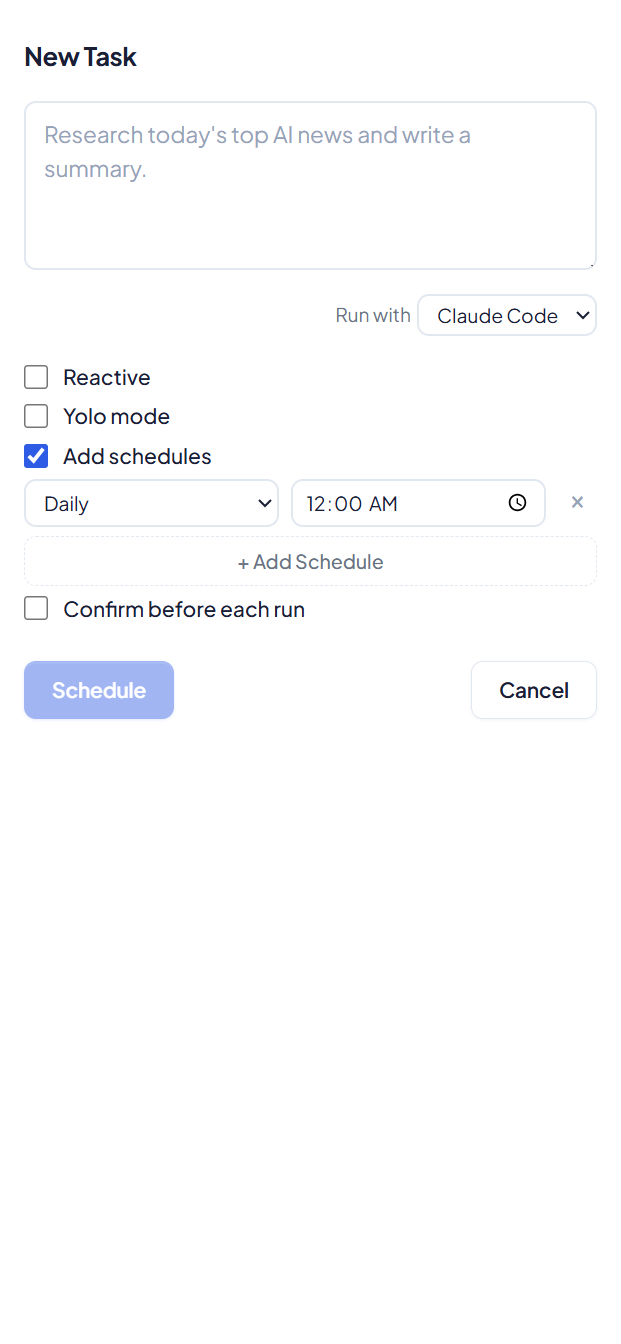Click the Add Schedule button

(310, 562)
